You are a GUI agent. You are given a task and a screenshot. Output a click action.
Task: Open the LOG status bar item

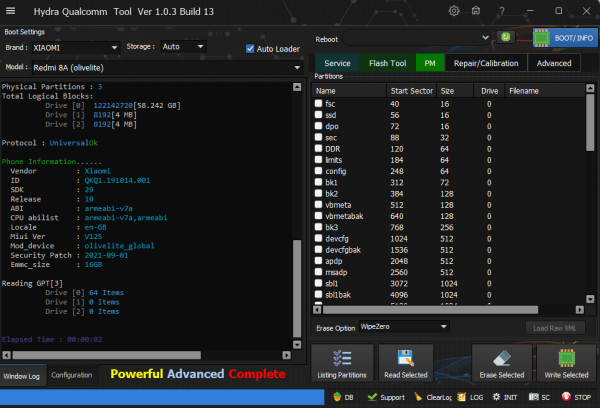[470, 397]
